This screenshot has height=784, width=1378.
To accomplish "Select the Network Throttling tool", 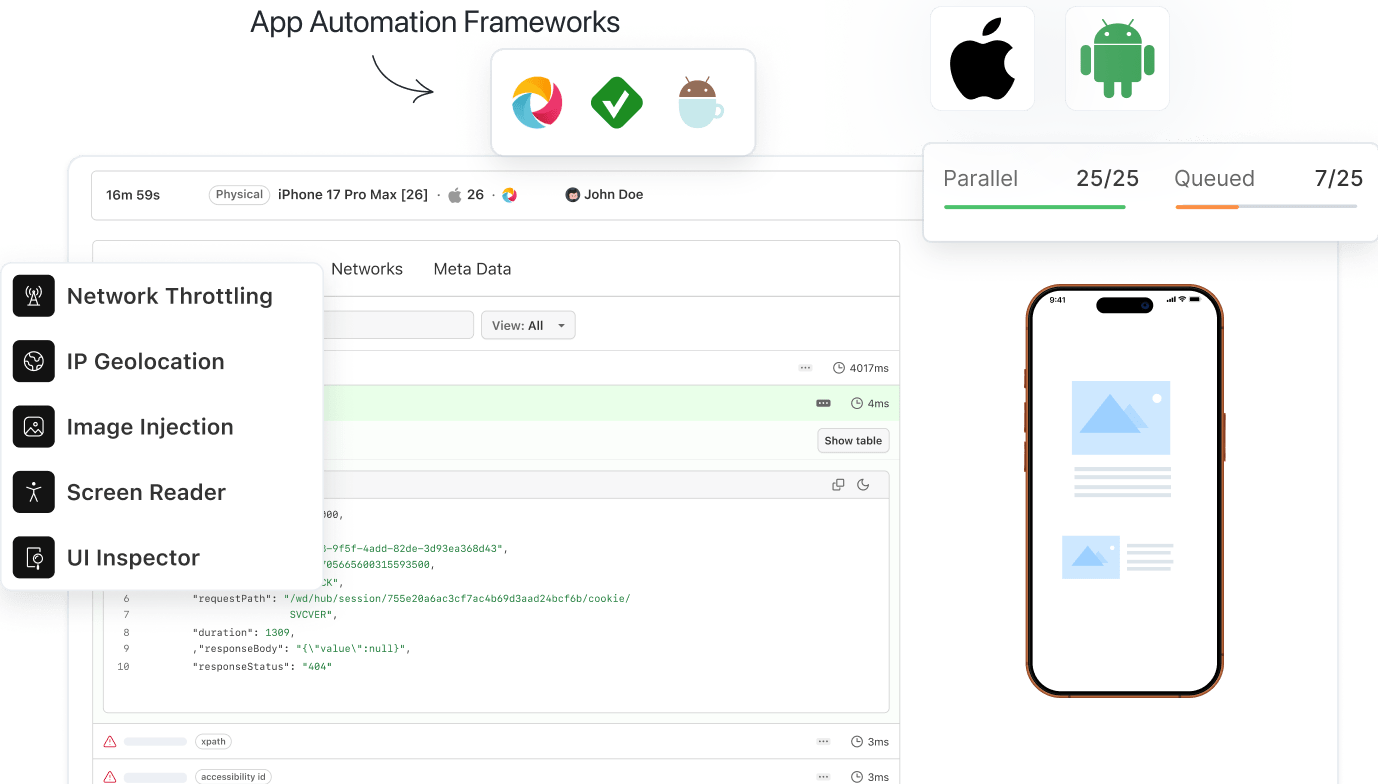I will (168, 296).
